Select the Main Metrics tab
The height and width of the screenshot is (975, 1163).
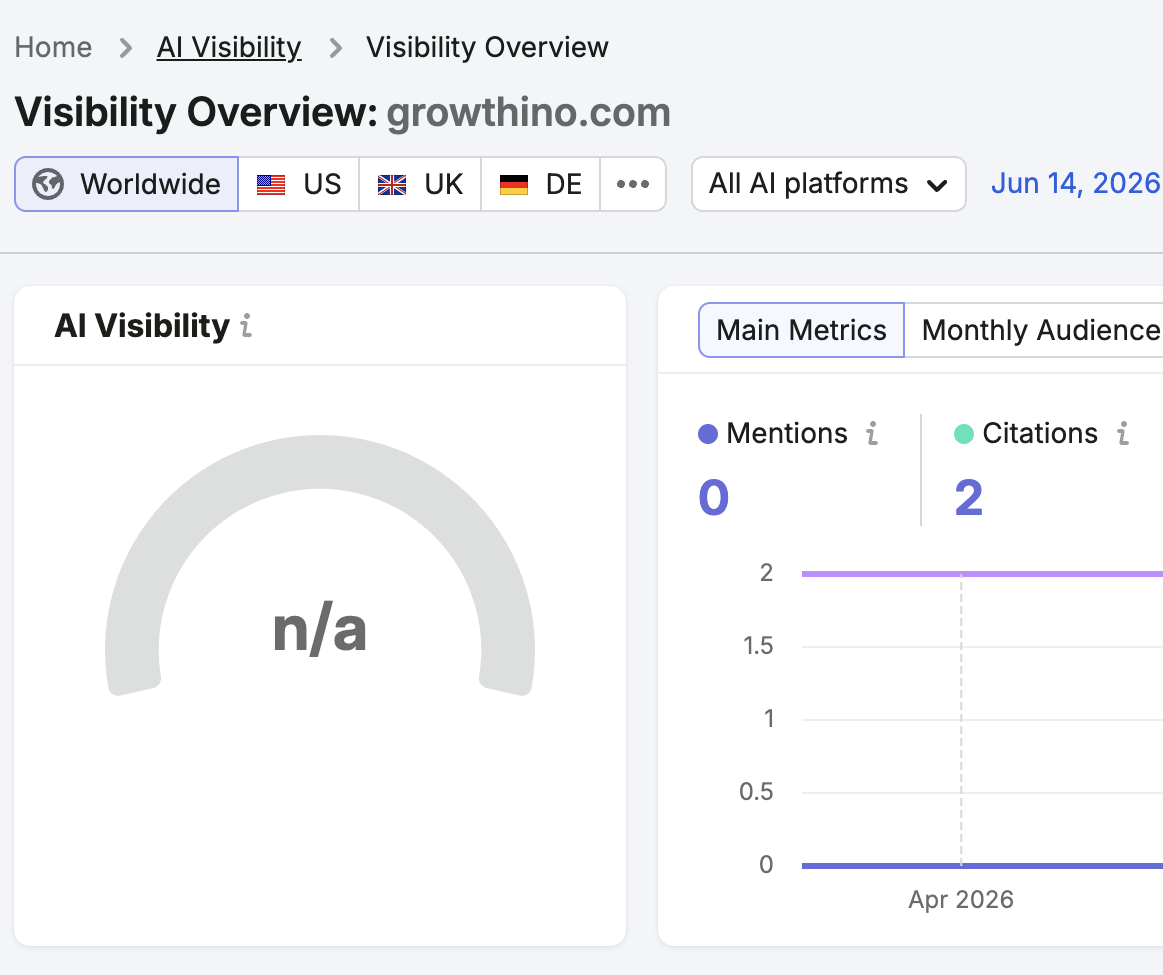801,330
